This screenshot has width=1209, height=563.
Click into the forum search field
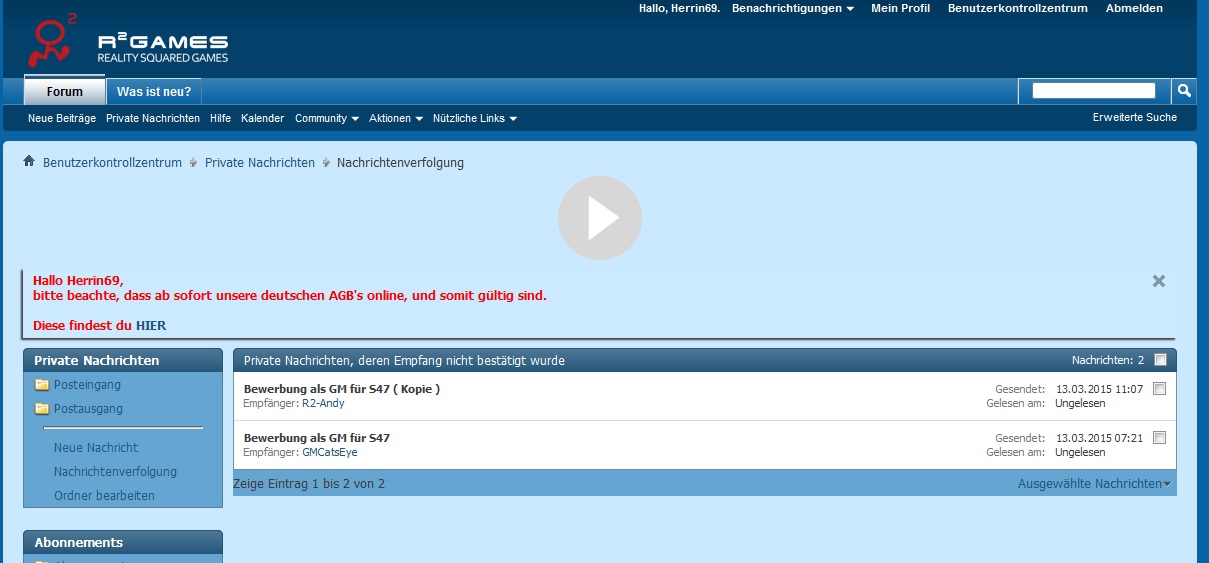pyautogui.click(x=1093, y=91)
